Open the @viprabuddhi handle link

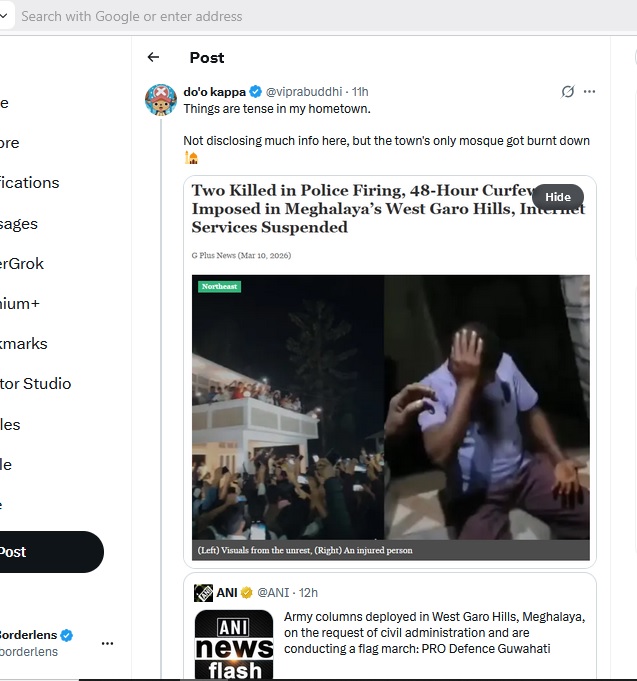pyautogui.click(x=305, y=92)
